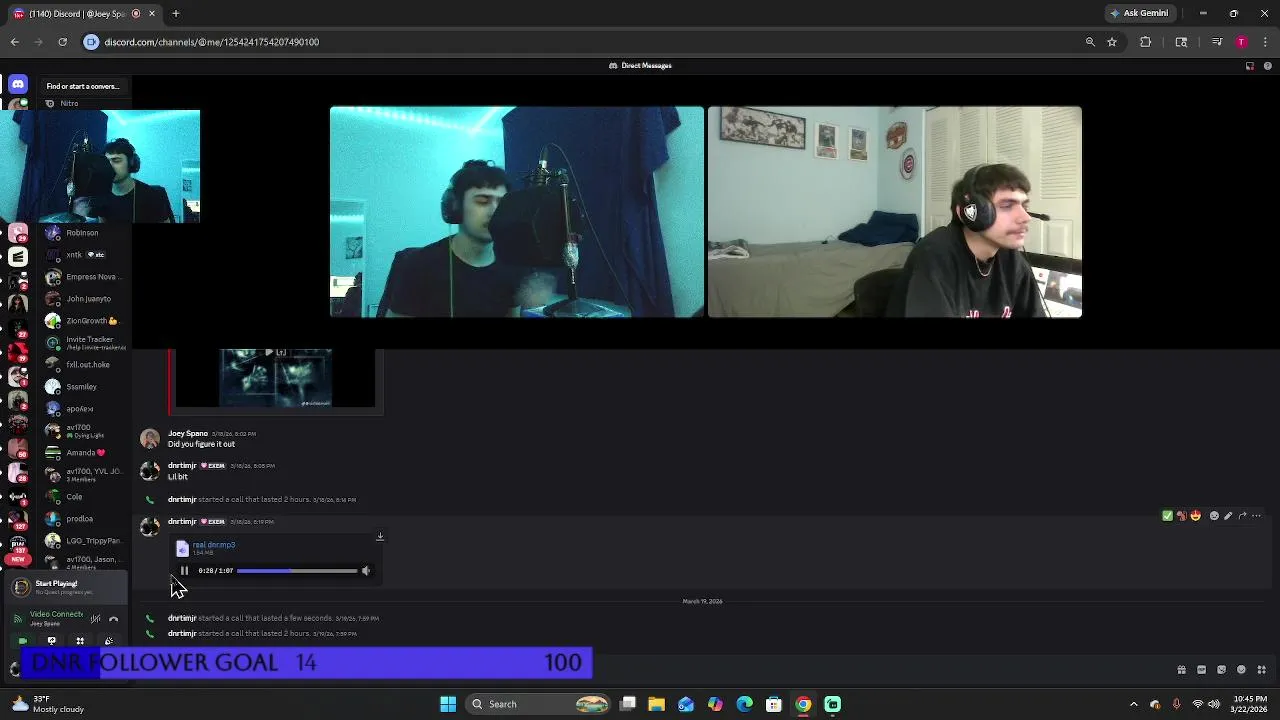Toggle camera in the voice panel
Image resolution: width=1280 pixels, height=720 pixels.
[23, 641]
